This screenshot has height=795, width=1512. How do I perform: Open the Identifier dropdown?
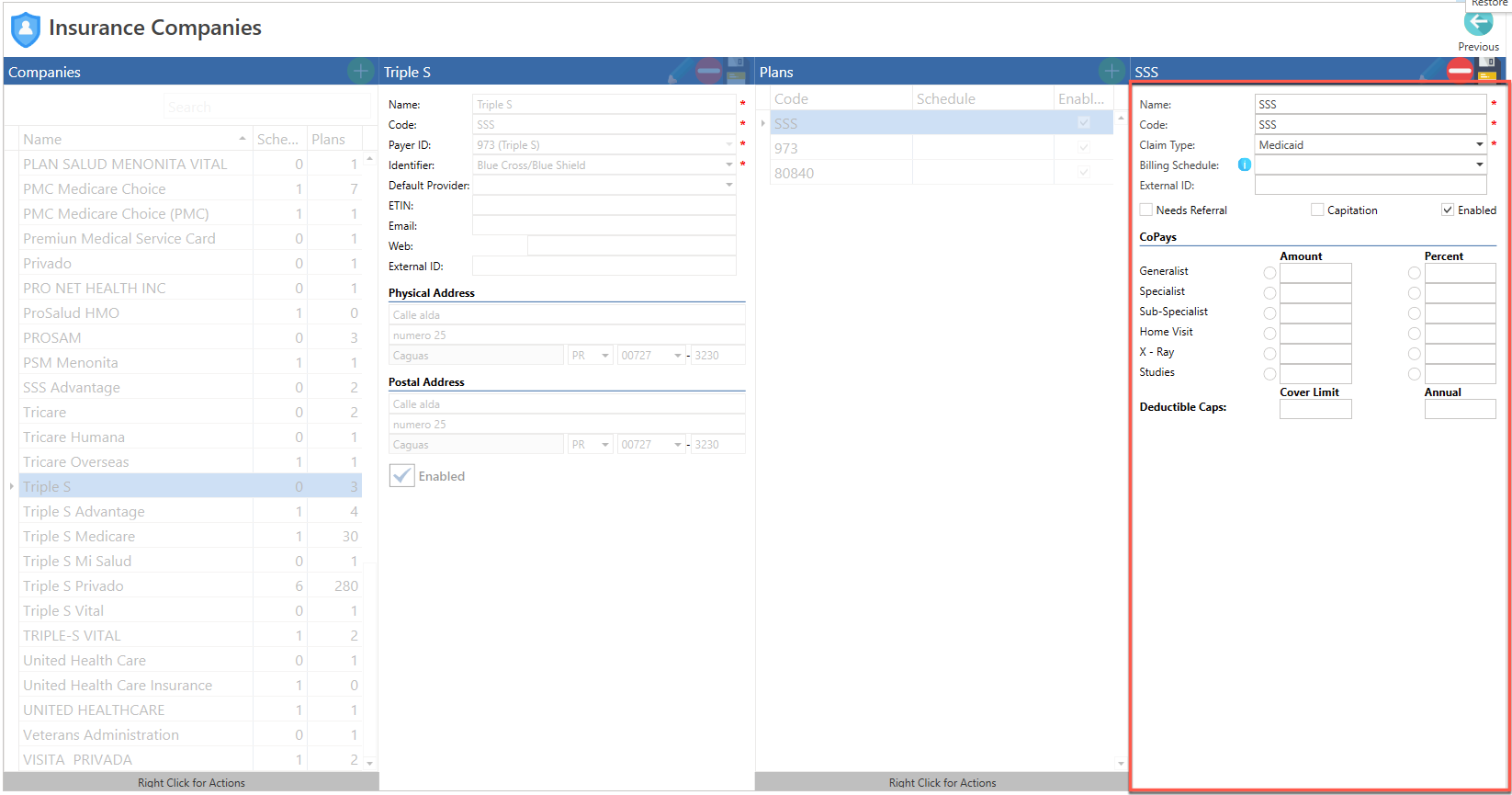tap(729, 165)
